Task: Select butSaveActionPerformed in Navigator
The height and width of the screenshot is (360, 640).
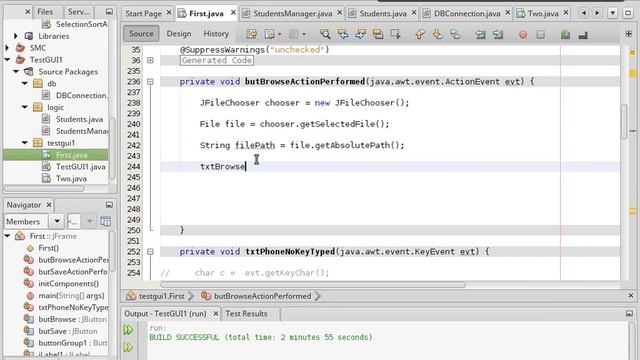Action: pos(73,271)
